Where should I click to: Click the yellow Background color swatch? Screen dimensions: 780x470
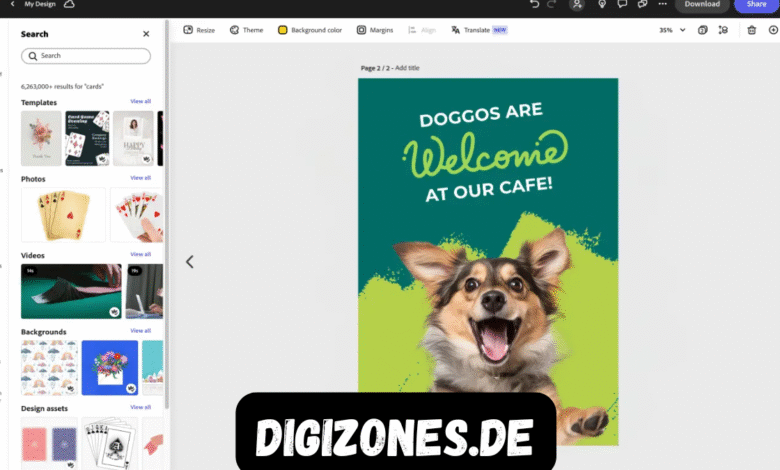[283, 30]
